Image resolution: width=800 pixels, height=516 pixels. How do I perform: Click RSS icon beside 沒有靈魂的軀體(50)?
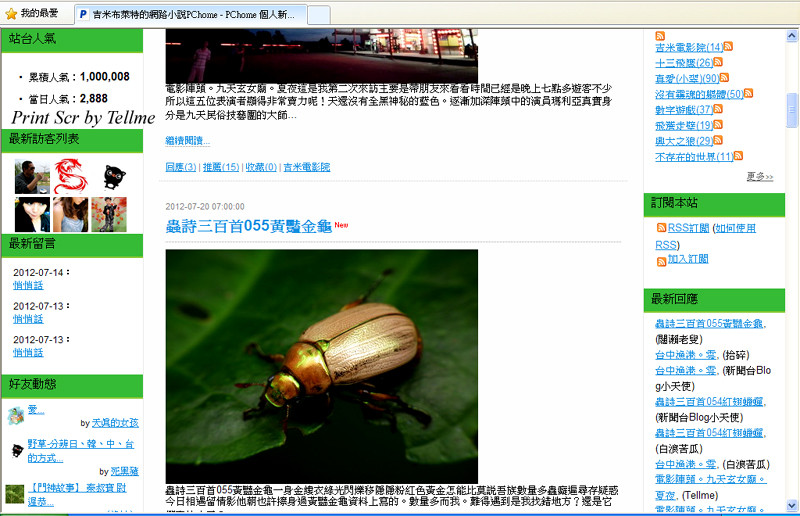point(749,93)
